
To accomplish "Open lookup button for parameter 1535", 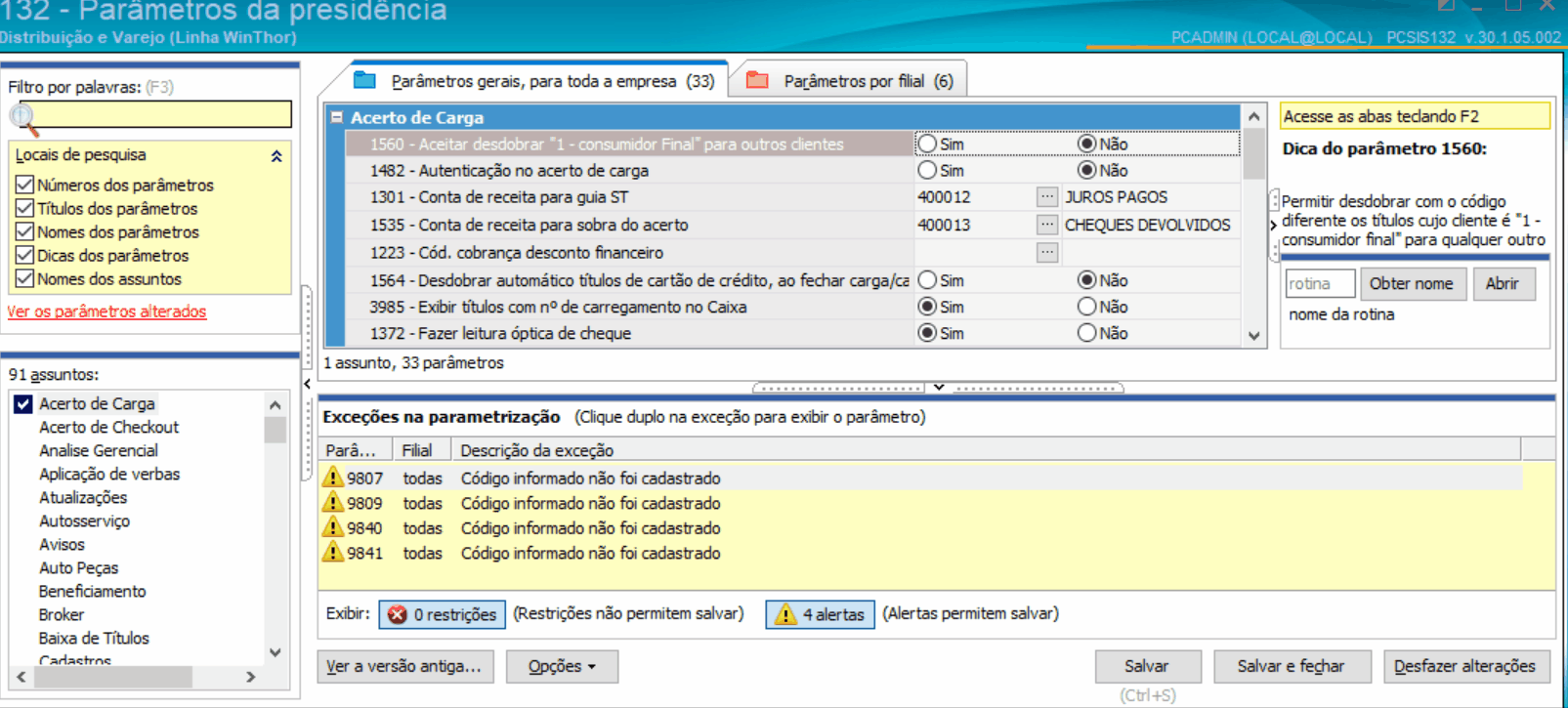I will point(1047,225).
